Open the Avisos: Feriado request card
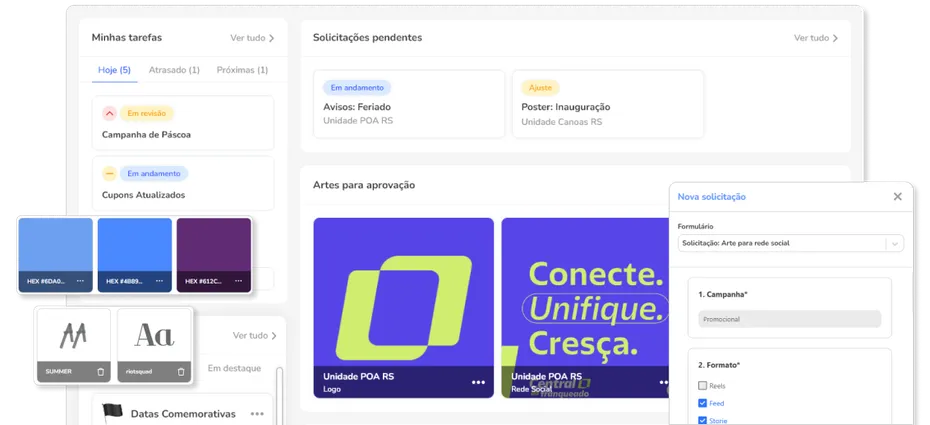930x425 pixels. point(409,104)
